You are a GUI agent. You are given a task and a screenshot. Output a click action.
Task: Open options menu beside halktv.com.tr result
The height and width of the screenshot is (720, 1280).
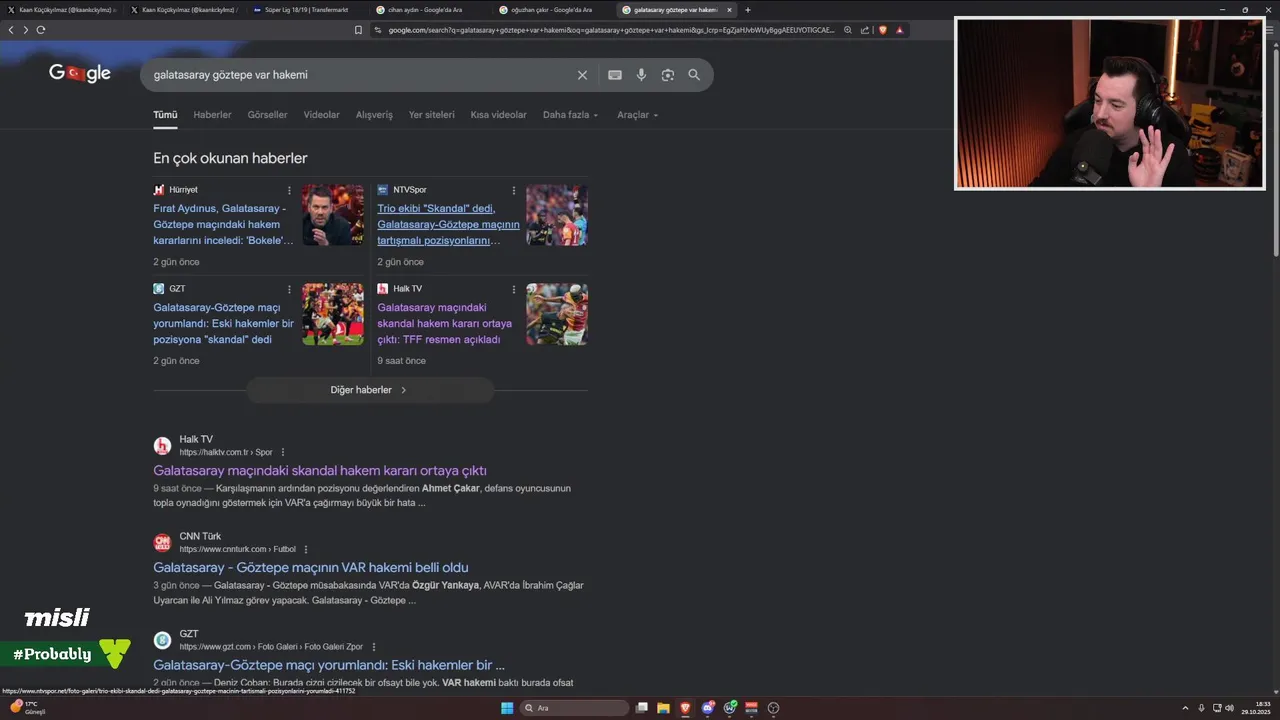point(283,452)
